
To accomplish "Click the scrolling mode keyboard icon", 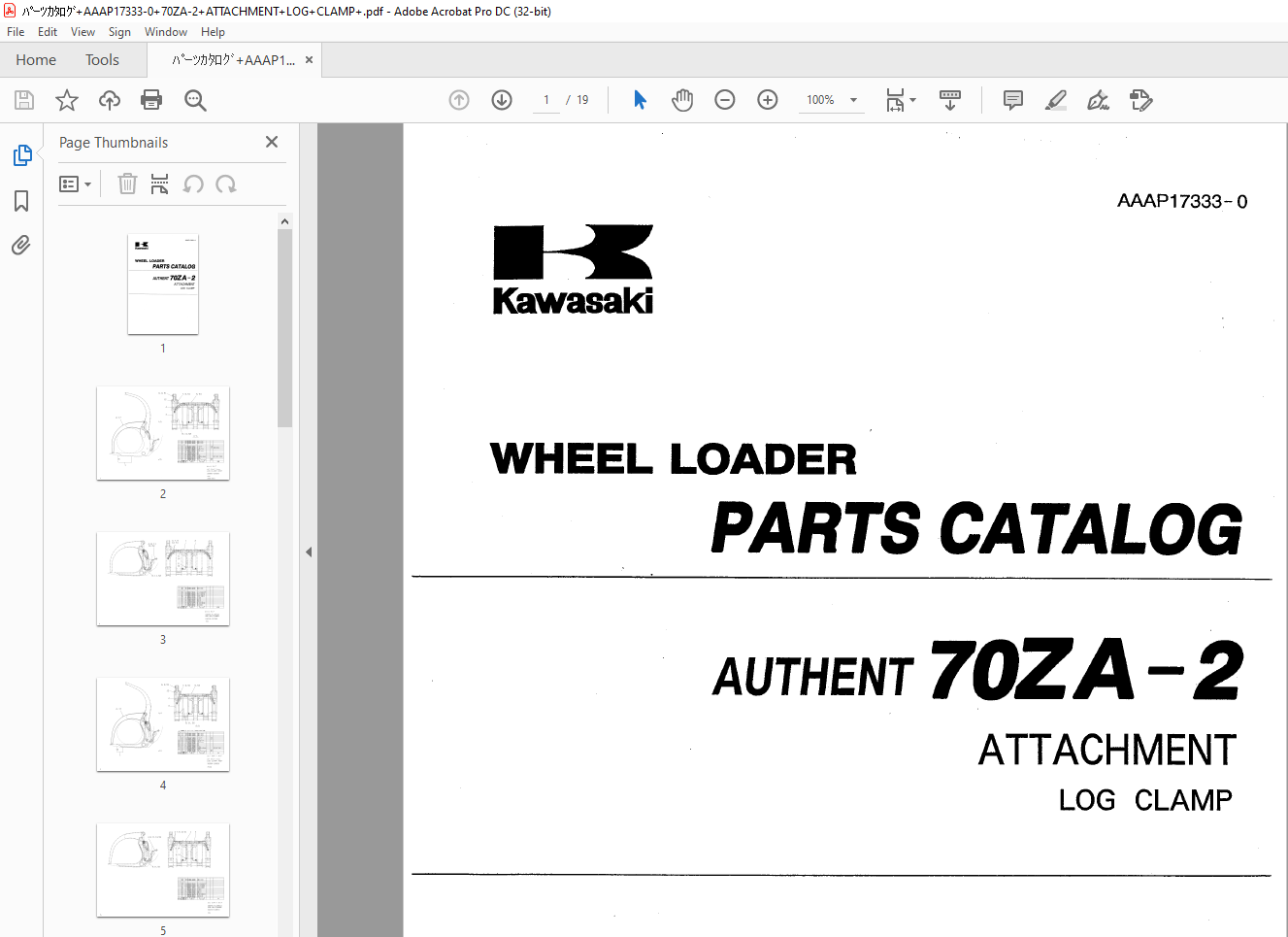I will (950, 100).
